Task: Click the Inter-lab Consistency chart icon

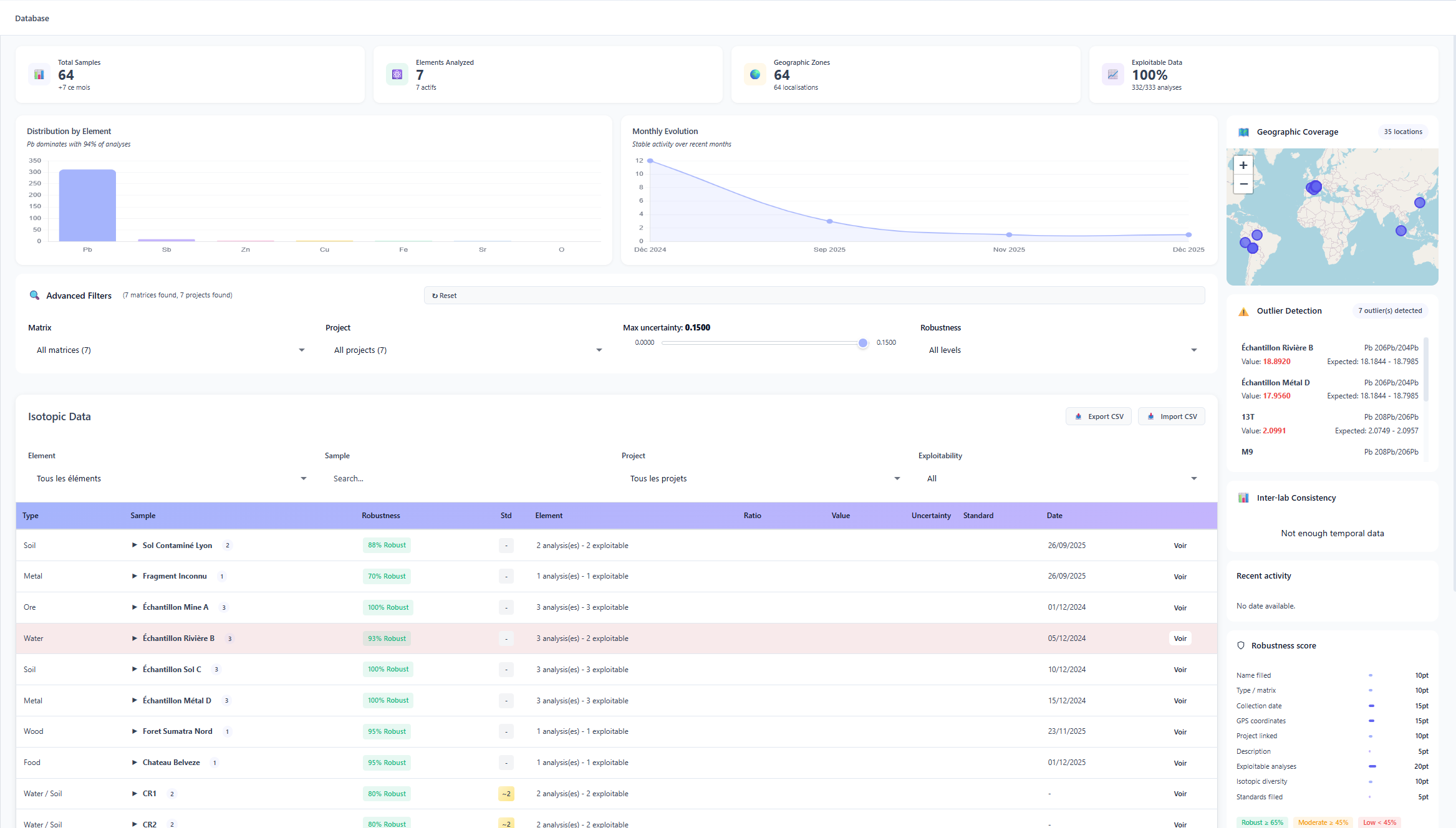Action: pyautogui.click(x=1243, y=497)
